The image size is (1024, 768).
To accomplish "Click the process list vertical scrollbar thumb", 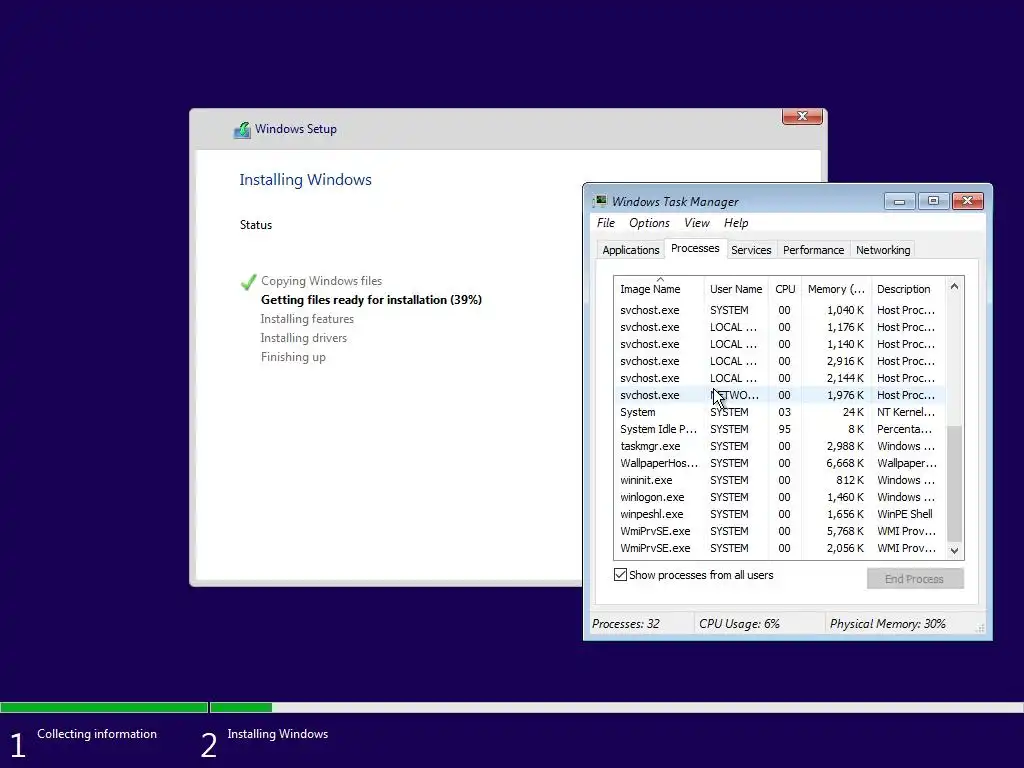I will (x=954, y=483).
